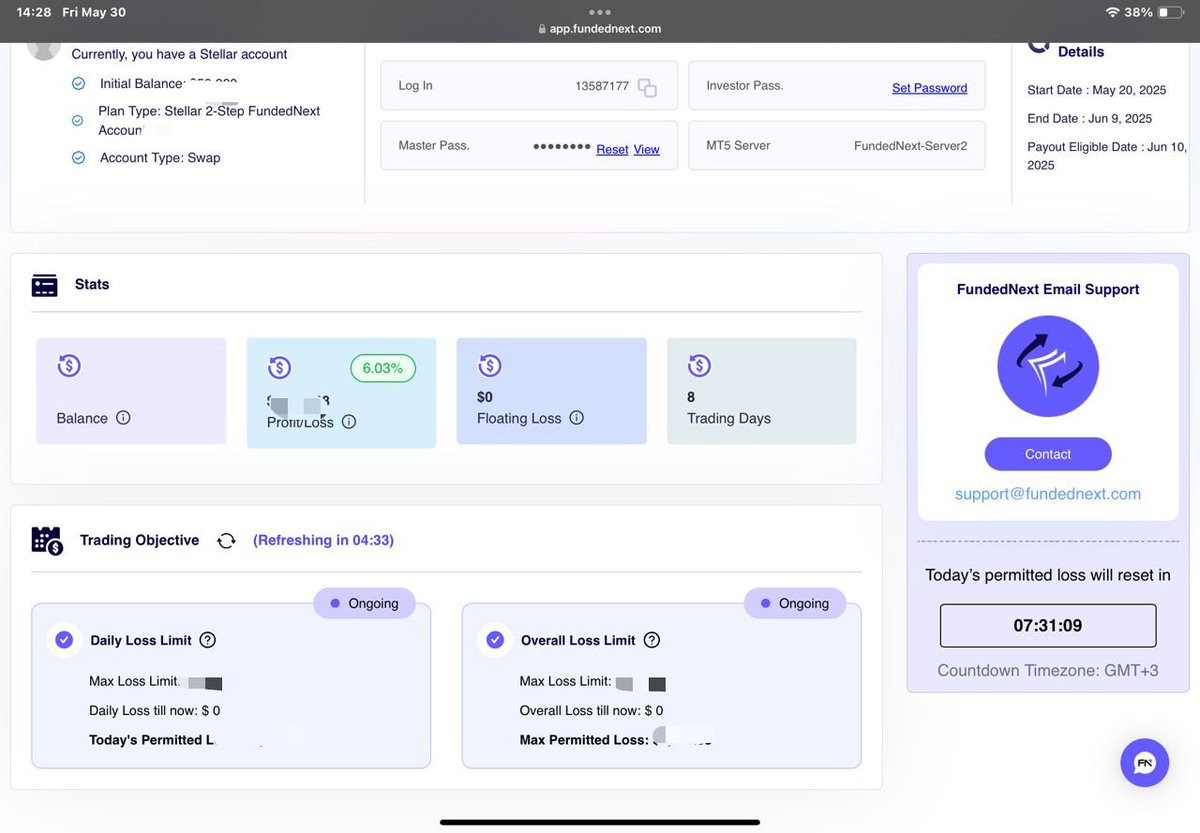The width and height of the screenshot is (1200, 833).
Task: Click the user profile avatar
Action: click(44, 50)
